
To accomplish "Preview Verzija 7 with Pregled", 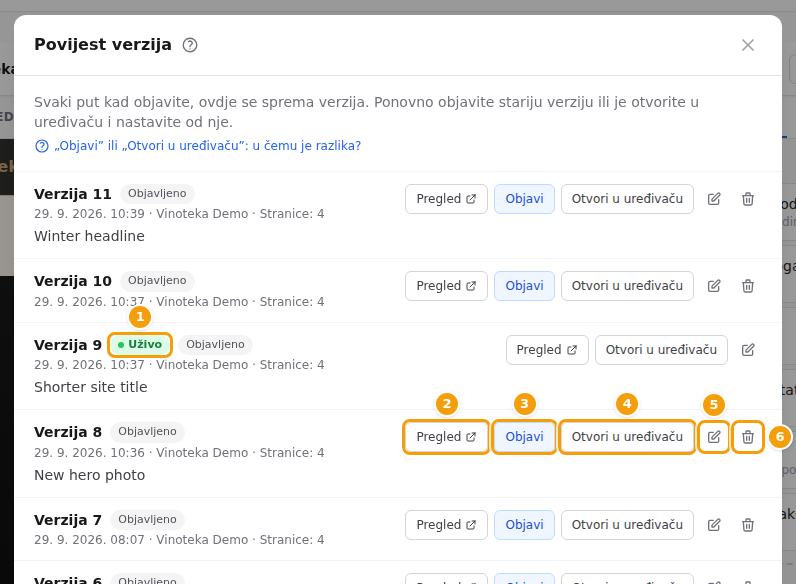I will [x=446, y=525].
